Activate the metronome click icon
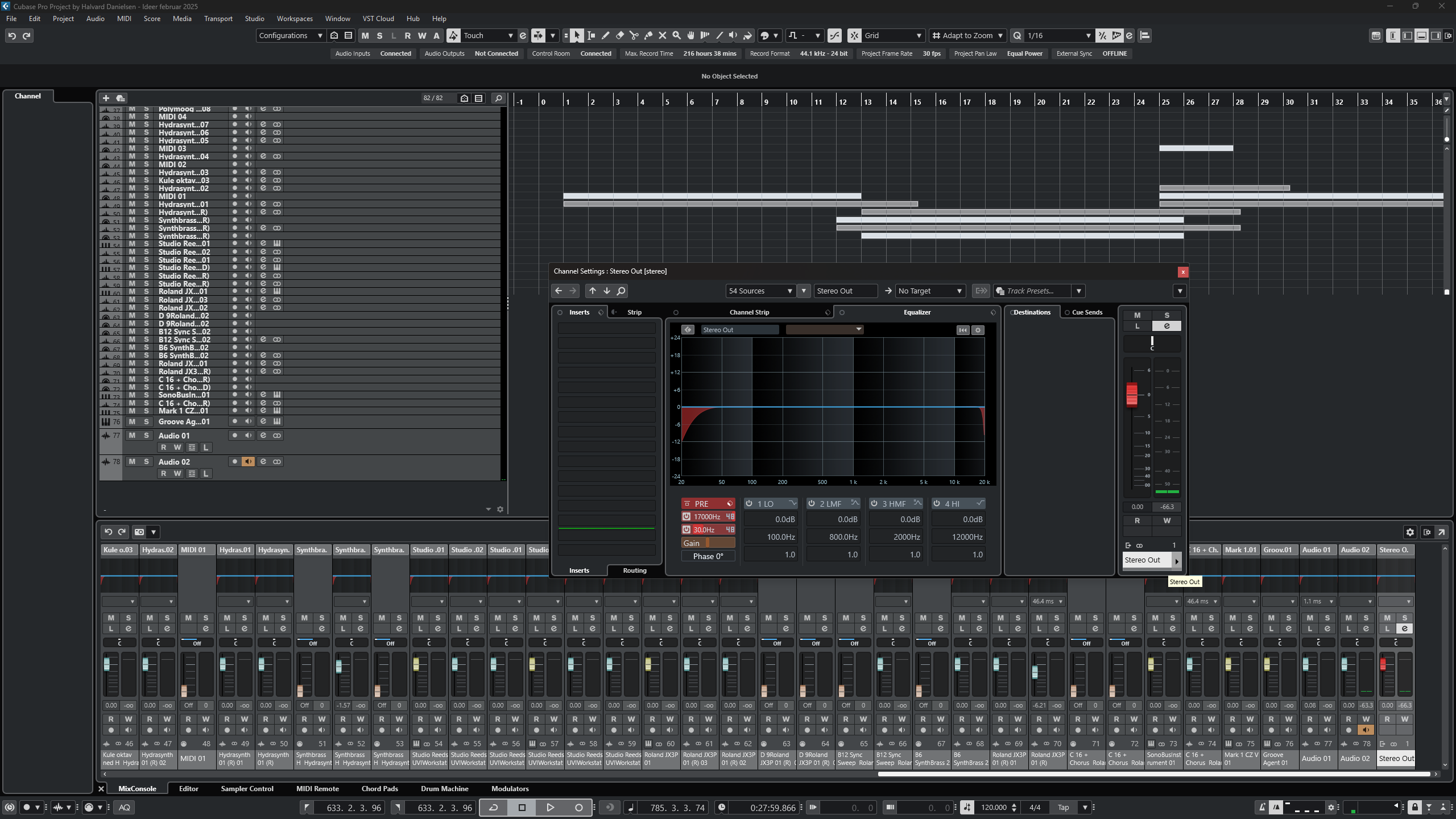The height and width of the screenshot is (819, 1456). pos(1262,807)
